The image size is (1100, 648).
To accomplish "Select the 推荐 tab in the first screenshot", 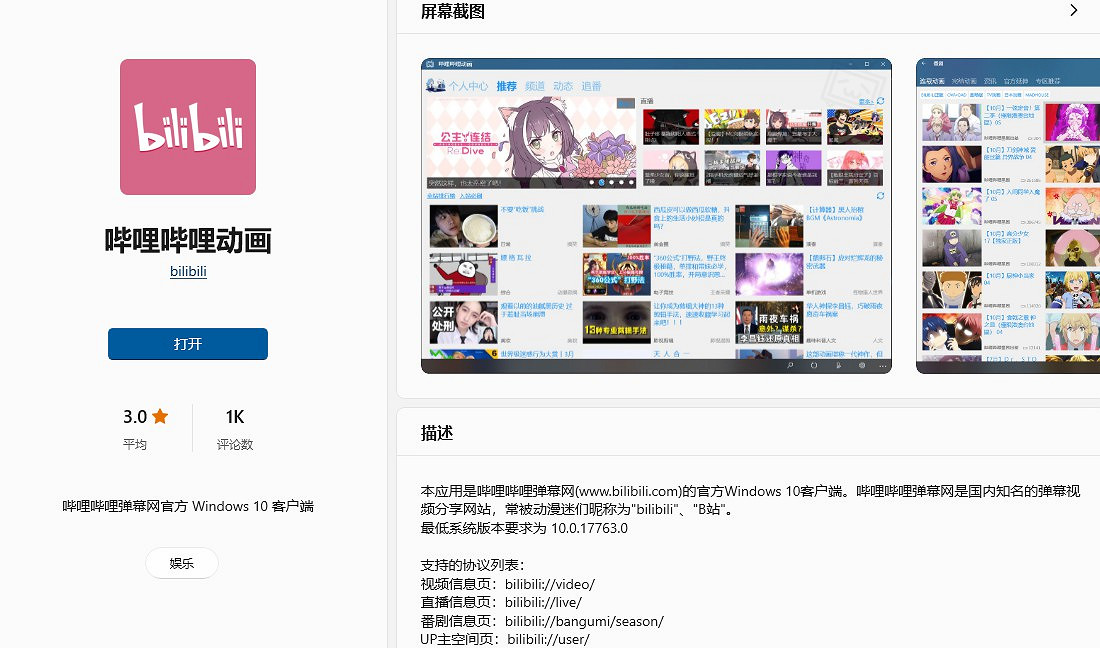I will click(506, 87).
